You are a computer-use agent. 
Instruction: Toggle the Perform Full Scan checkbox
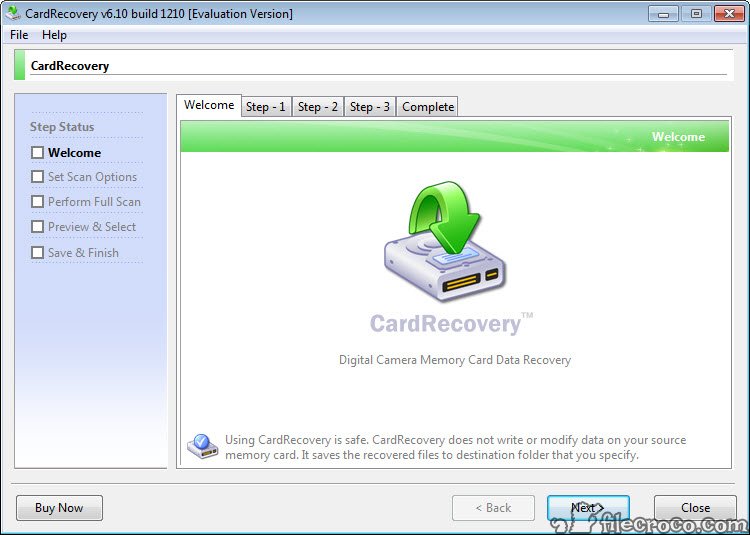(37, 201)
